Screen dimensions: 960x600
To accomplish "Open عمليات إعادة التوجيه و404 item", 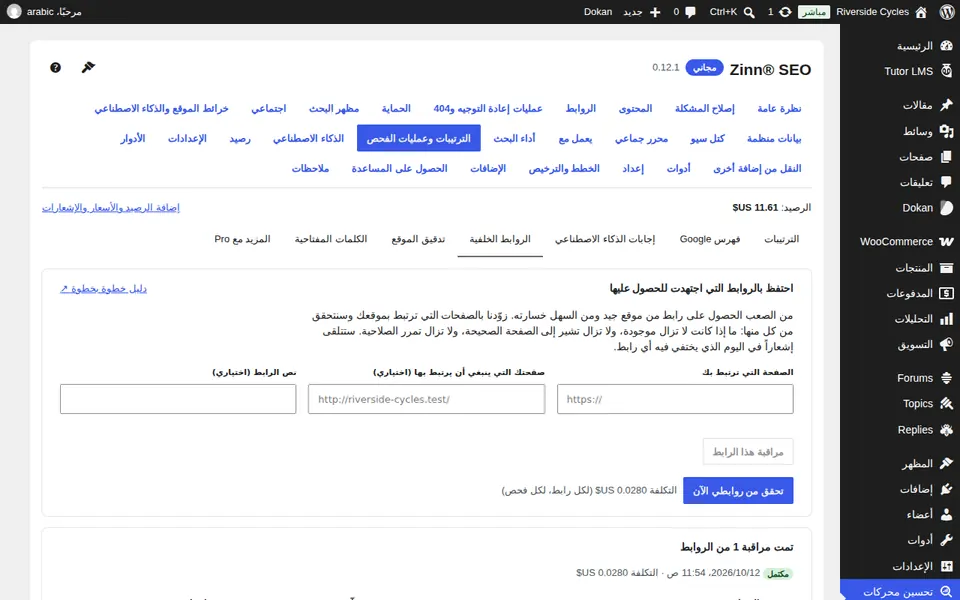I will click(x=488, y=109).
